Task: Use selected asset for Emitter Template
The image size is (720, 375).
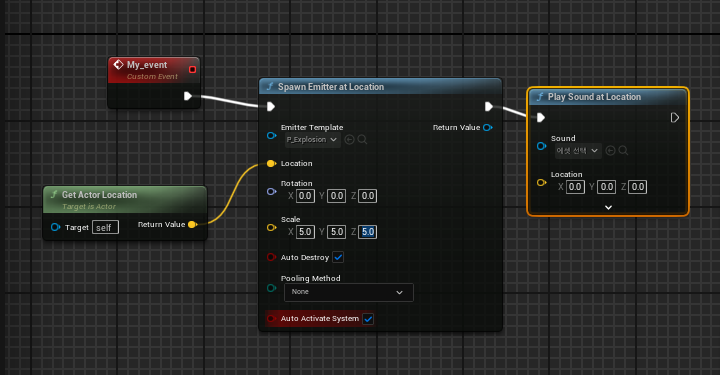Action: point(349,140)
